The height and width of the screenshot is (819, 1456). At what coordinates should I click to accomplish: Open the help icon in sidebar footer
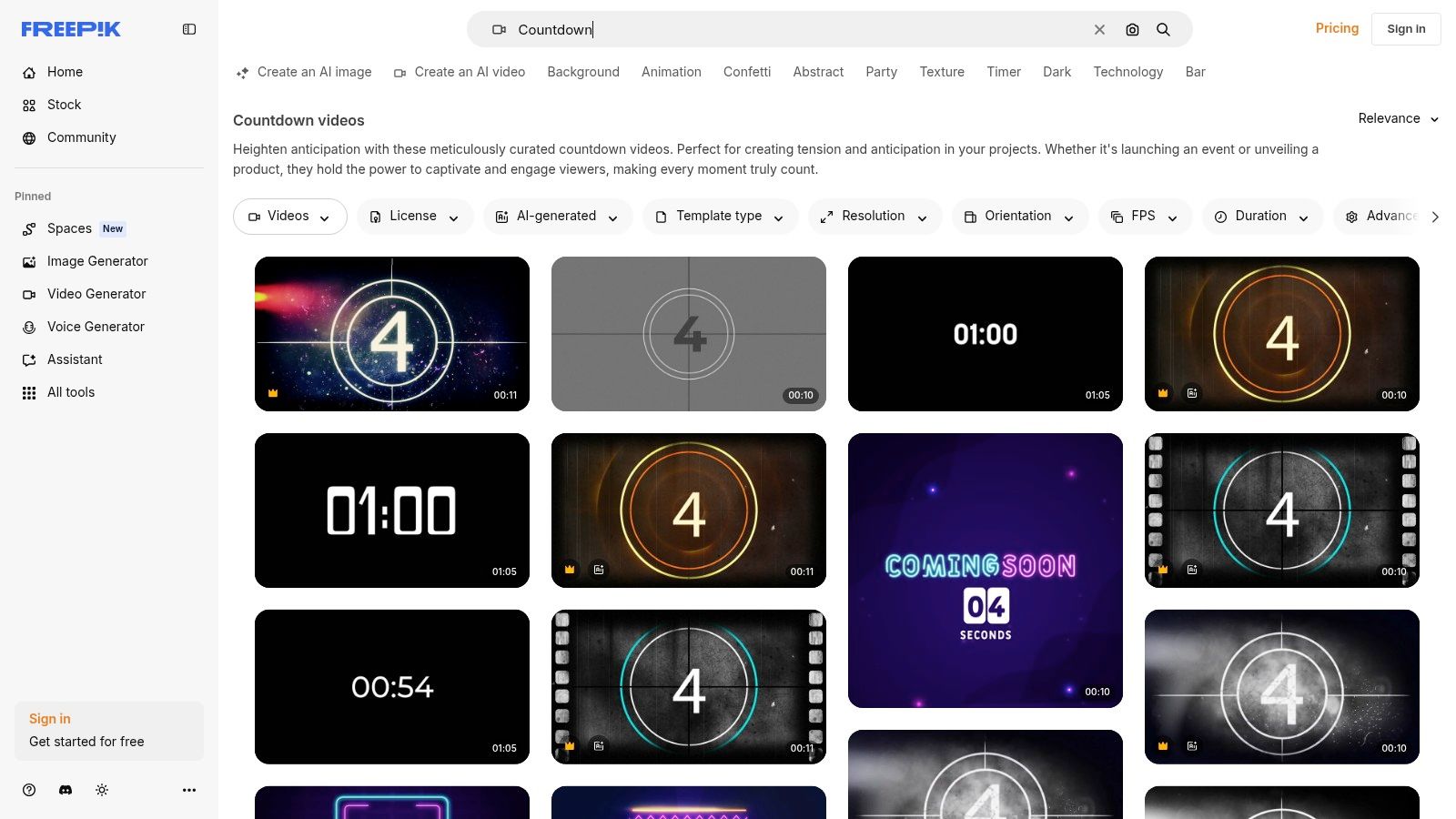pyautogui.click(x=29, y=790)
